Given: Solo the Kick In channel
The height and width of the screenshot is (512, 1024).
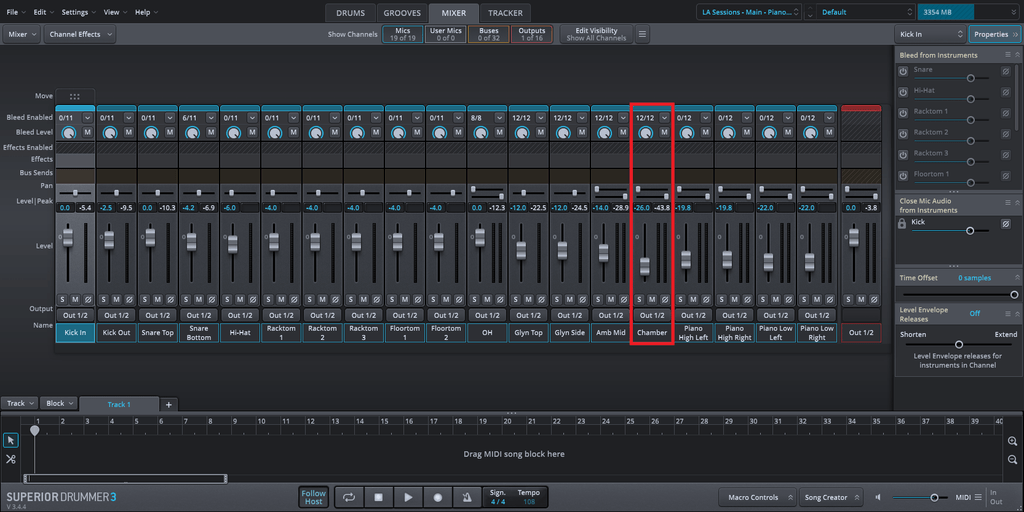Looking at the screenshot, I should tap(63, 299).
